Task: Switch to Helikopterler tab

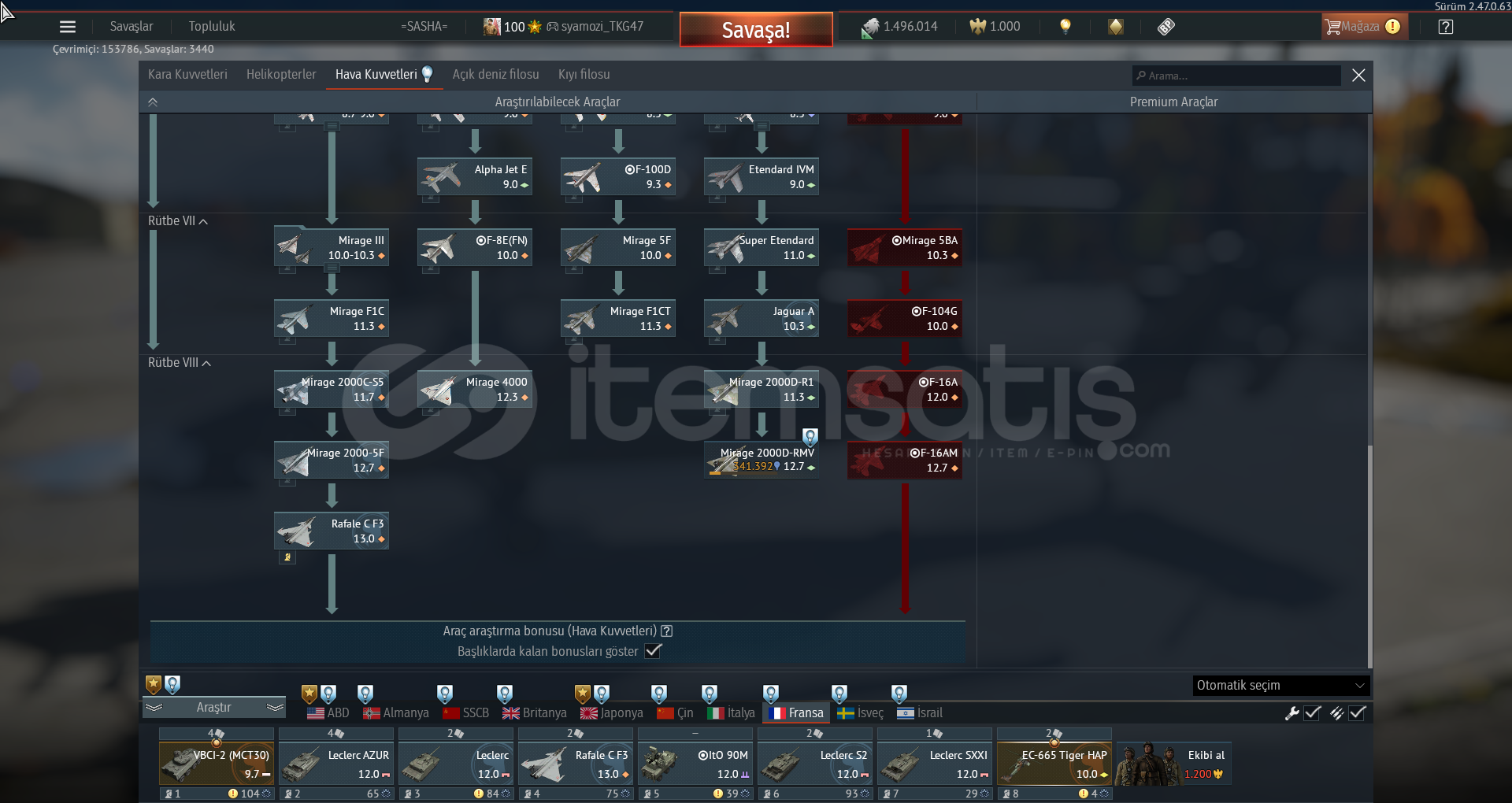Action: (281, 75)
